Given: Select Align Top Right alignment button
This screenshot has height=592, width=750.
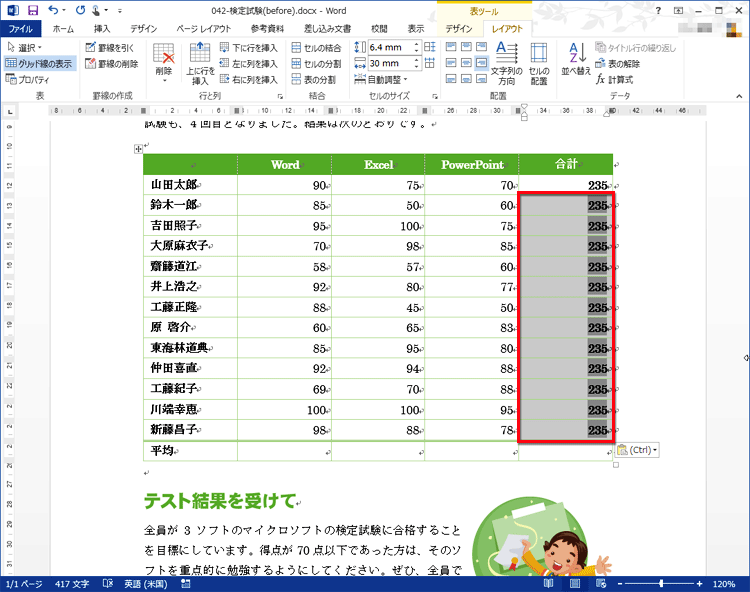Looking at the screenshot, I should point(482,47).
